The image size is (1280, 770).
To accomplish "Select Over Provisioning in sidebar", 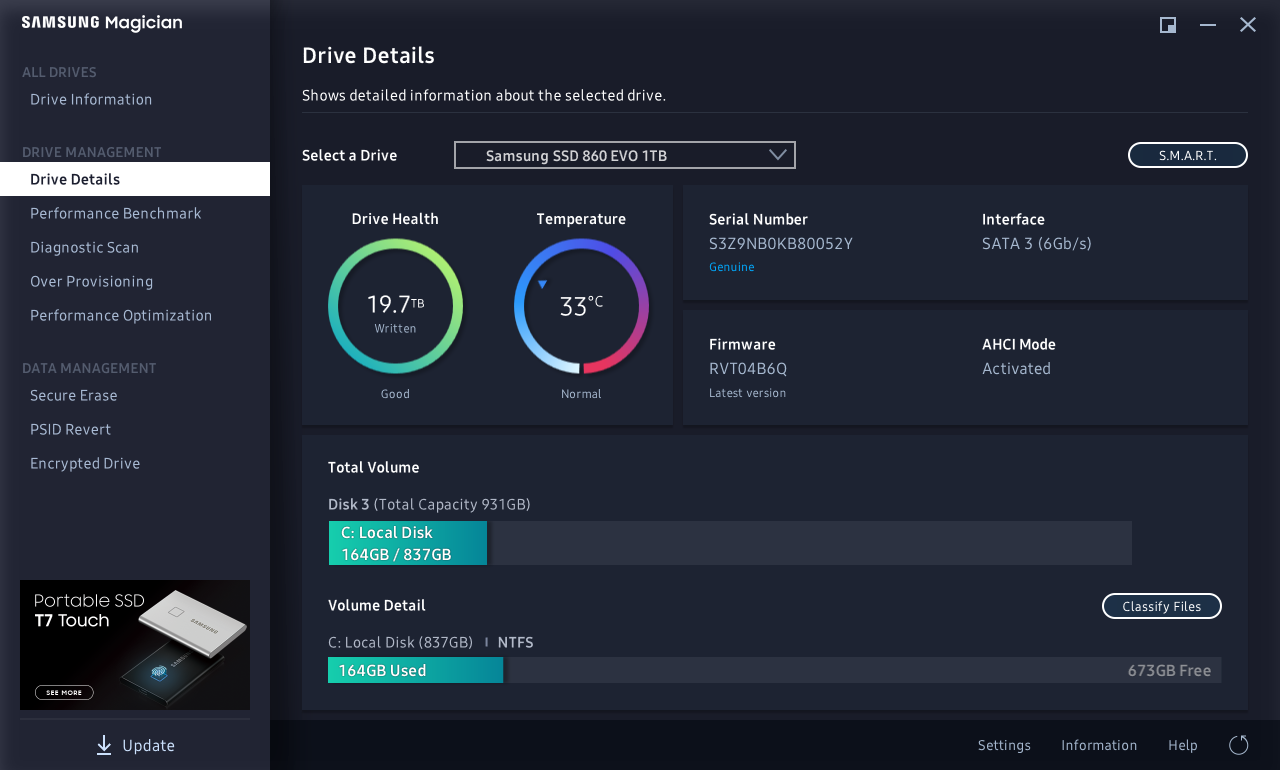I will point(92,281).
